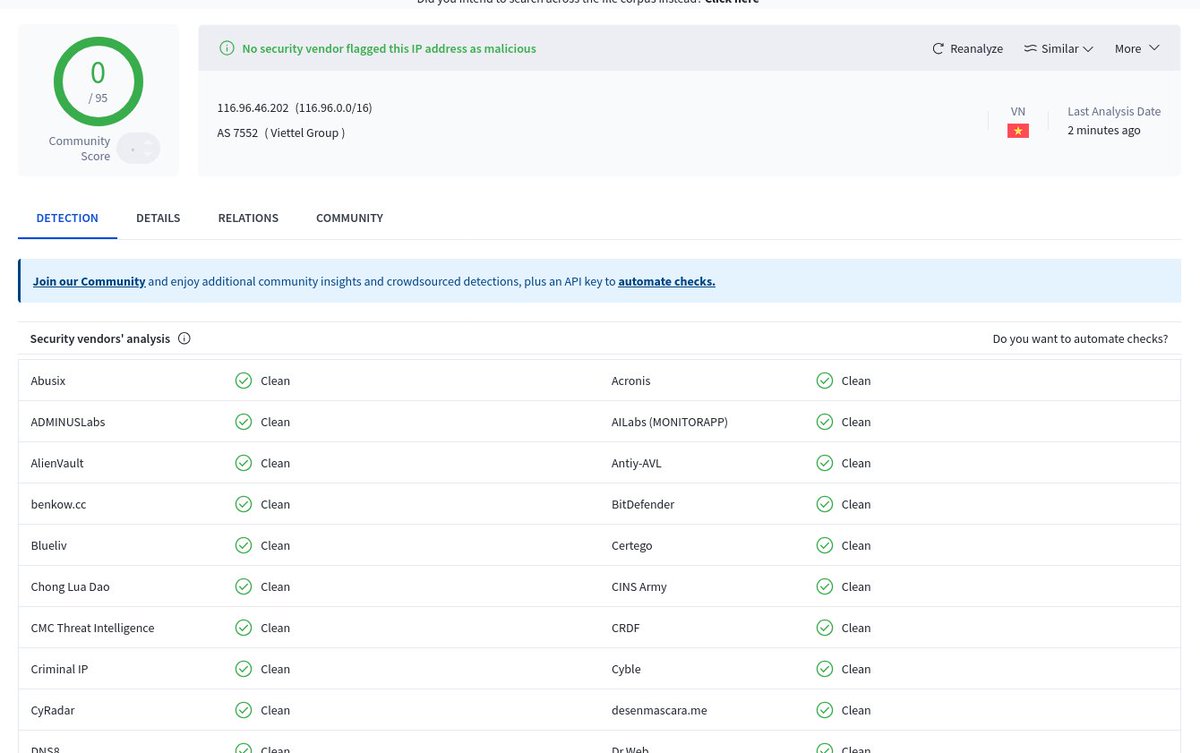The height and width of the screenshot is (753, 1200).
Task: Click the Certego vendor name
Action: tap(632, 545)
